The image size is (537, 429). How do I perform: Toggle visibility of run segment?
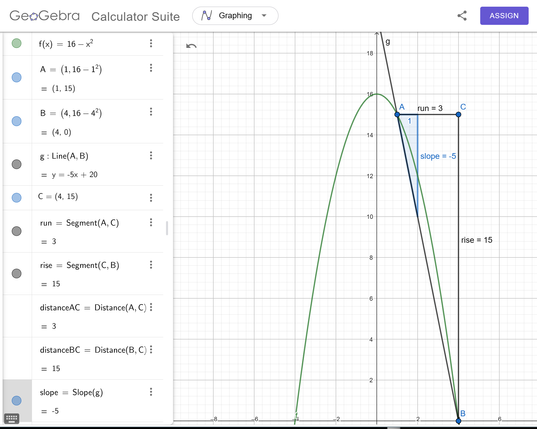coord(16,231)
